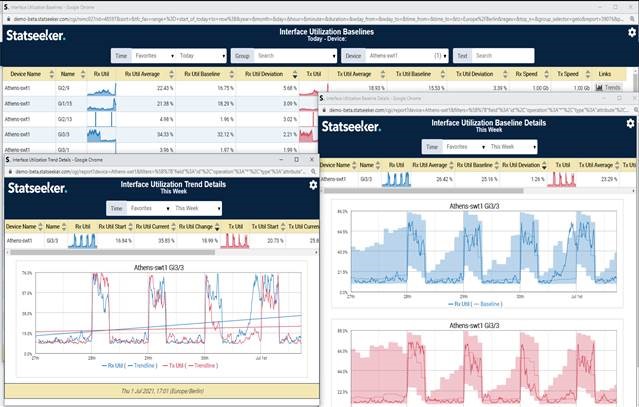Sort by Rx Util Baseline in Baseline Details
The width and height of the screenshot is (639, 407).
[496, 165]
